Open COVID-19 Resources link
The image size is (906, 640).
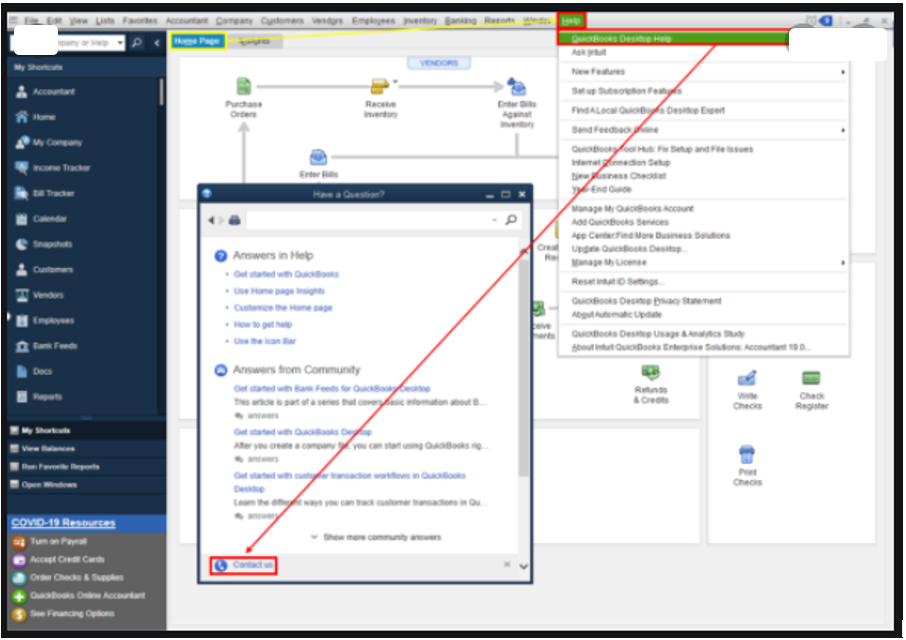(64, 523)
